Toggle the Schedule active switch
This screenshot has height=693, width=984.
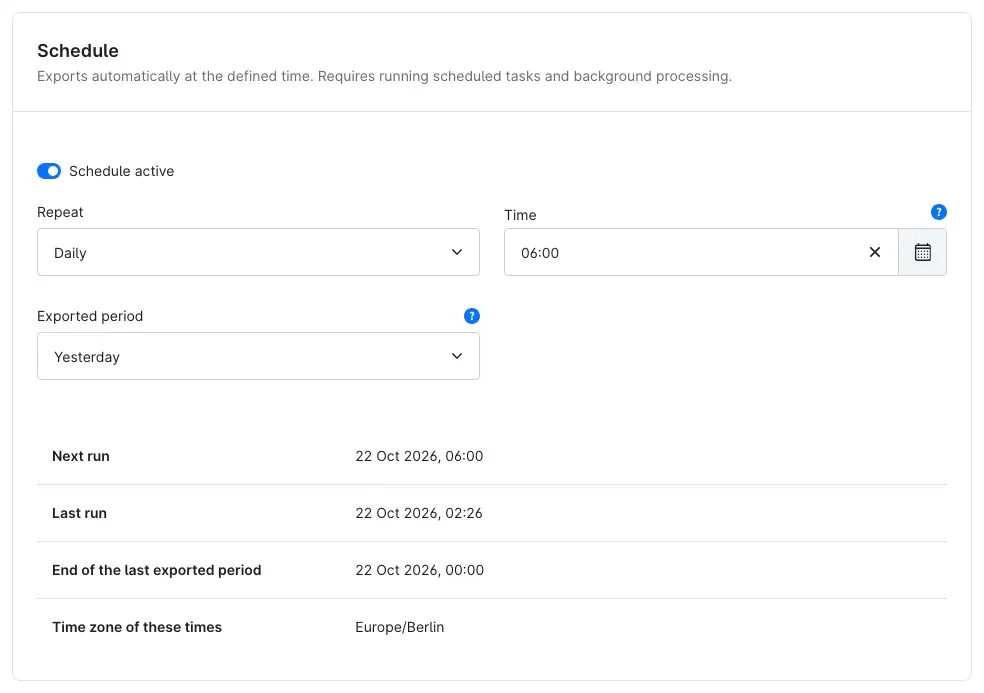[49, 171]
